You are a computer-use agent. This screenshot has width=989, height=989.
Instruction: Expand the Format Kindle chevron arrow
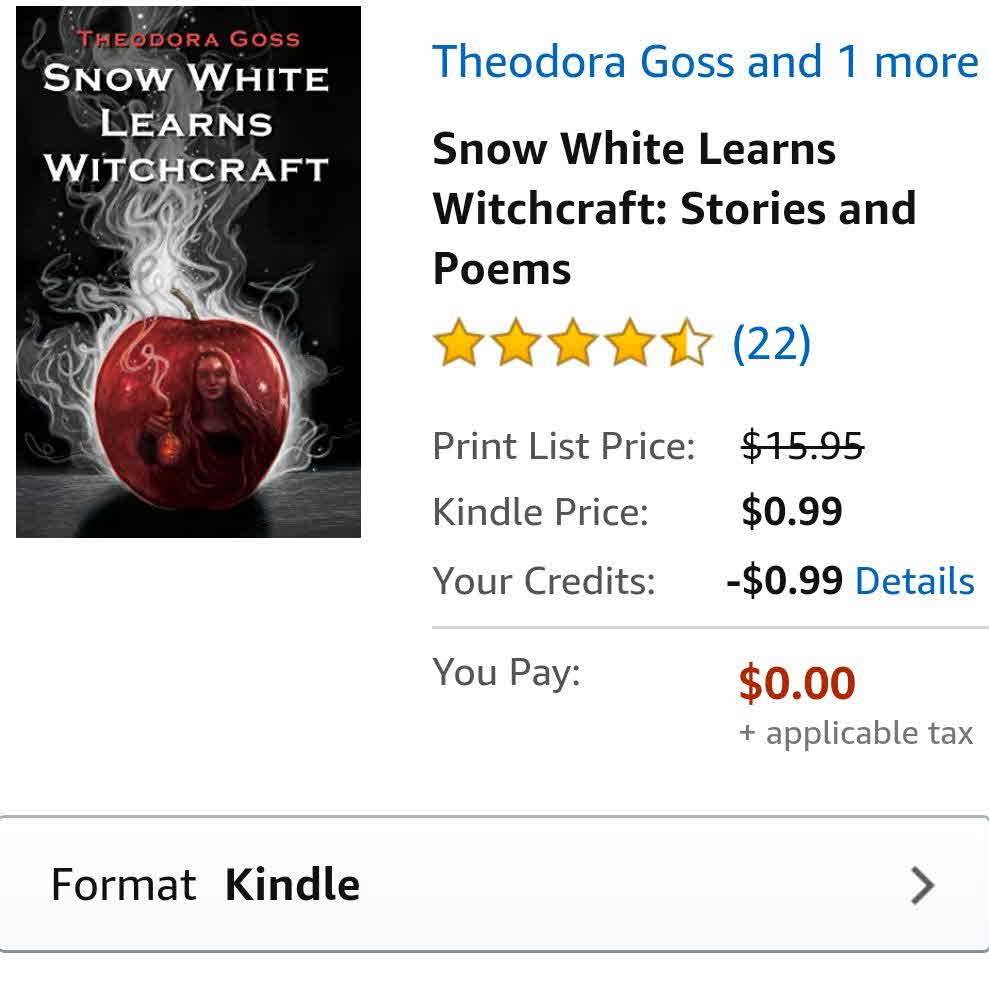(922, 886)
